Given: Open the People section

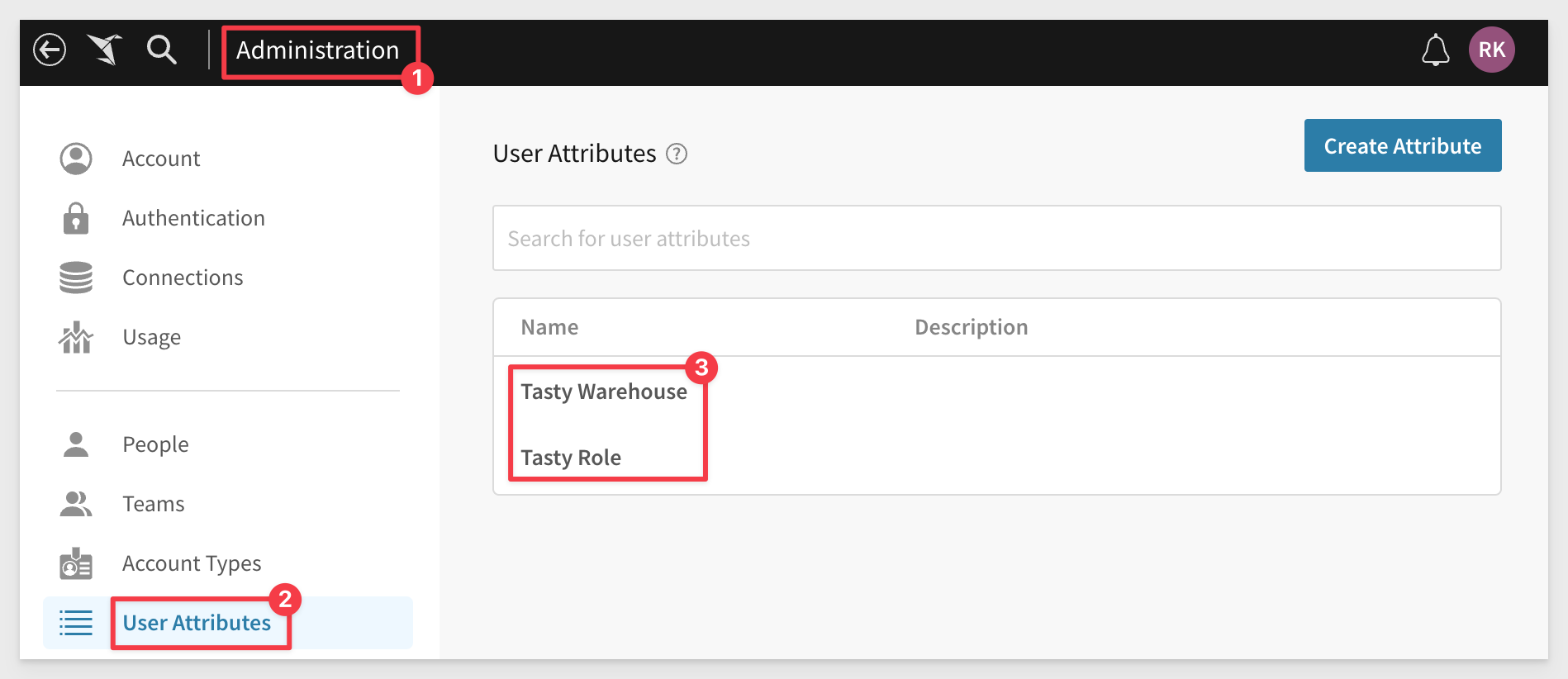Looking at the screenshot, I should pyautogui.click(x=155, y=444).
